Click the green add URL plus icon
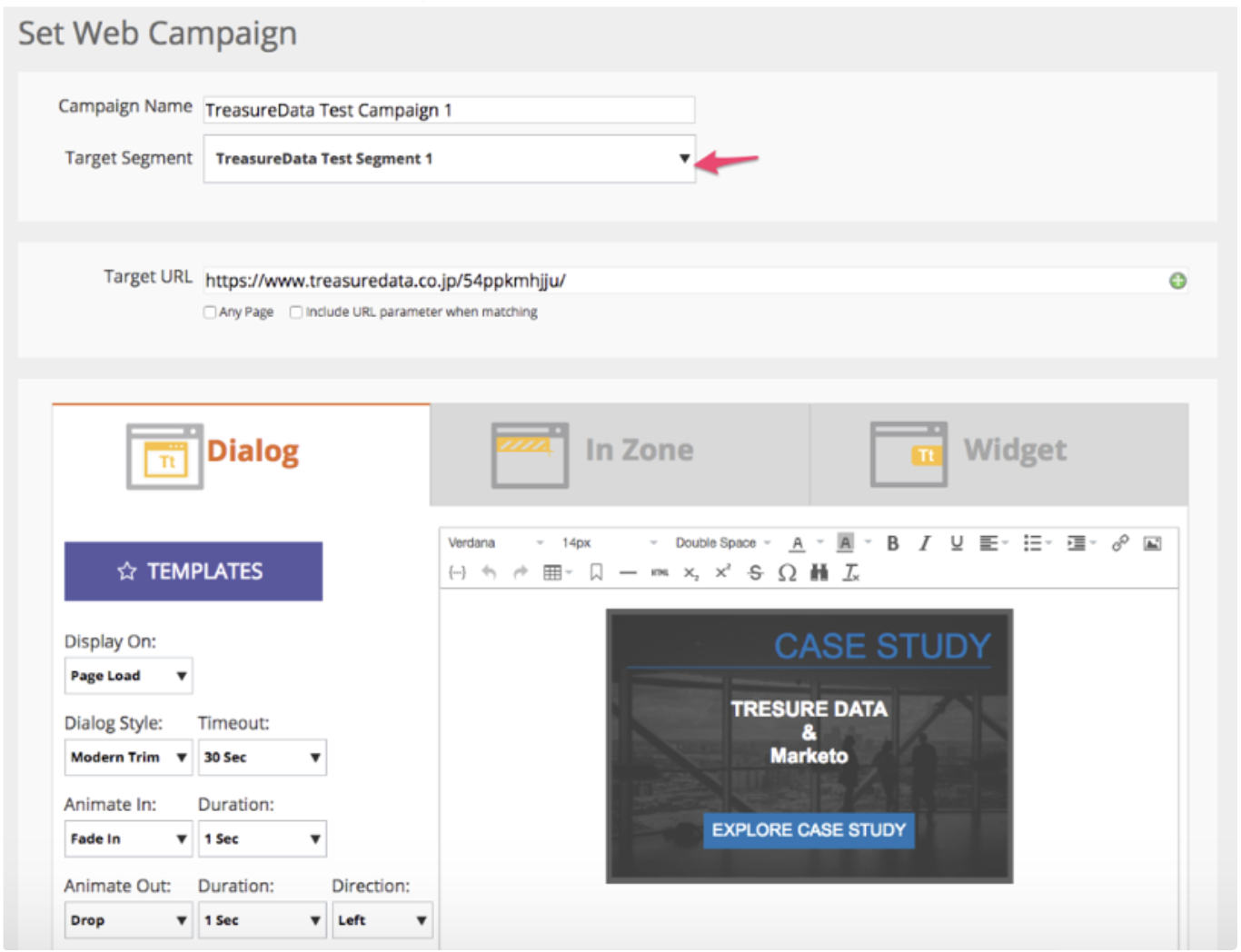The image size is (1241, 952). point(1177,281)
